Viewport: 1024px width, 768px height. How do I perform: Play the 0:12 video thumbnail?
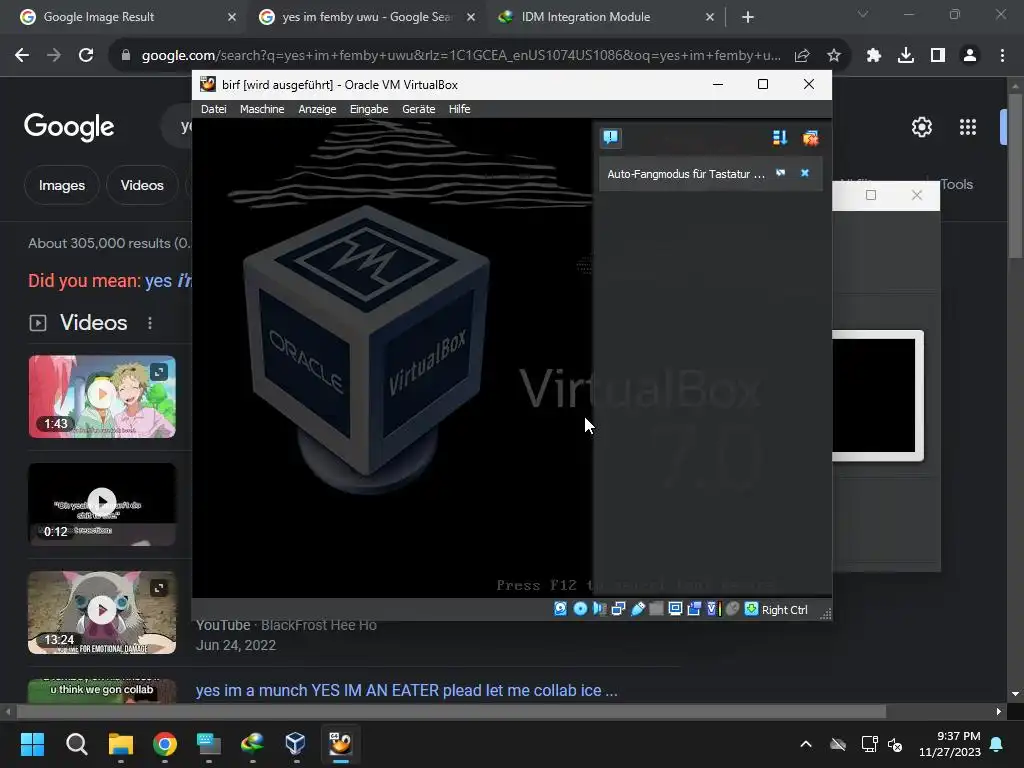click(102, 504)
